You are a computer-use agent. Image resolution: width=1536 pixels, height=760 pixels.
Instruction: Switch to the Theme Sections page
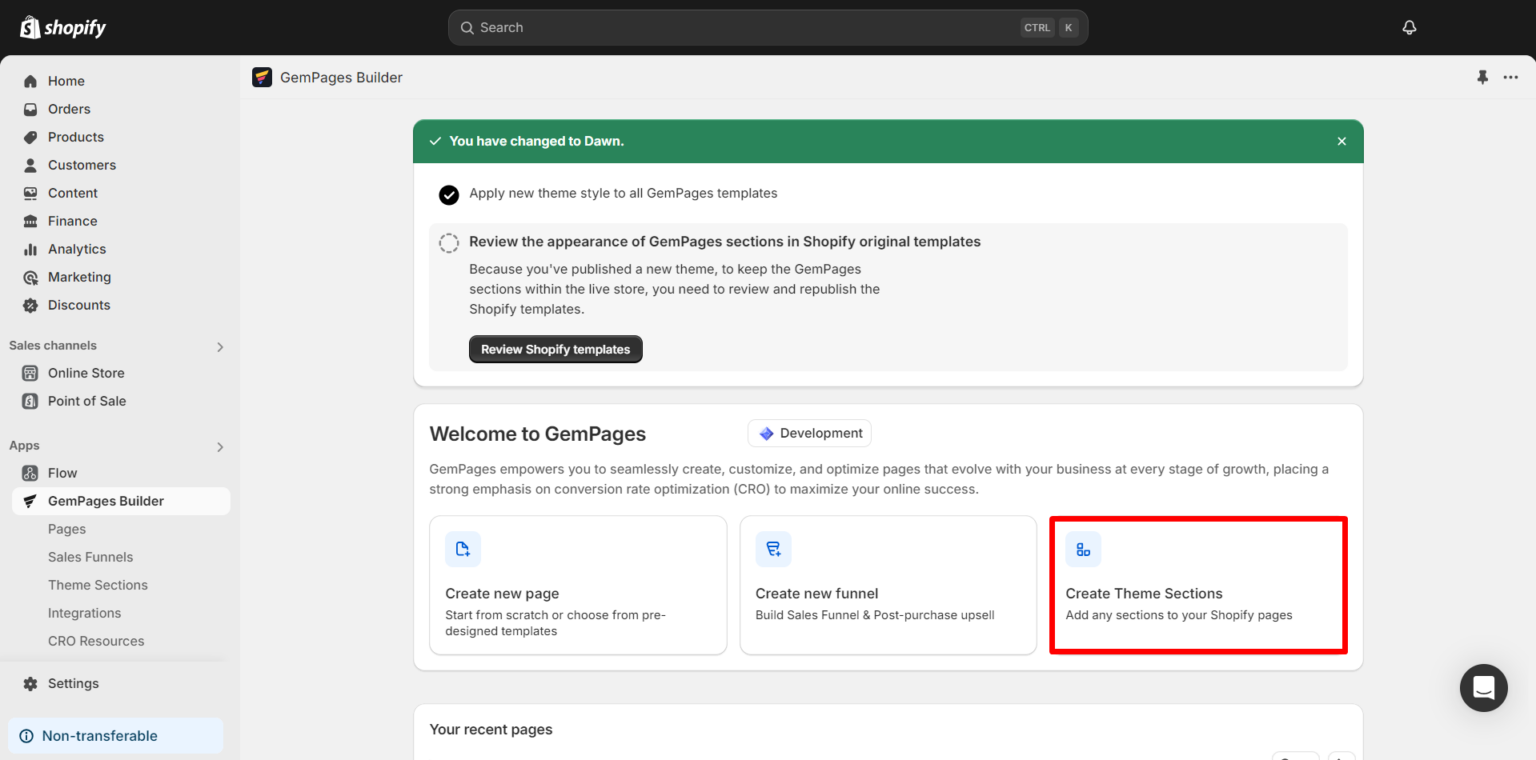click(97, 584)
